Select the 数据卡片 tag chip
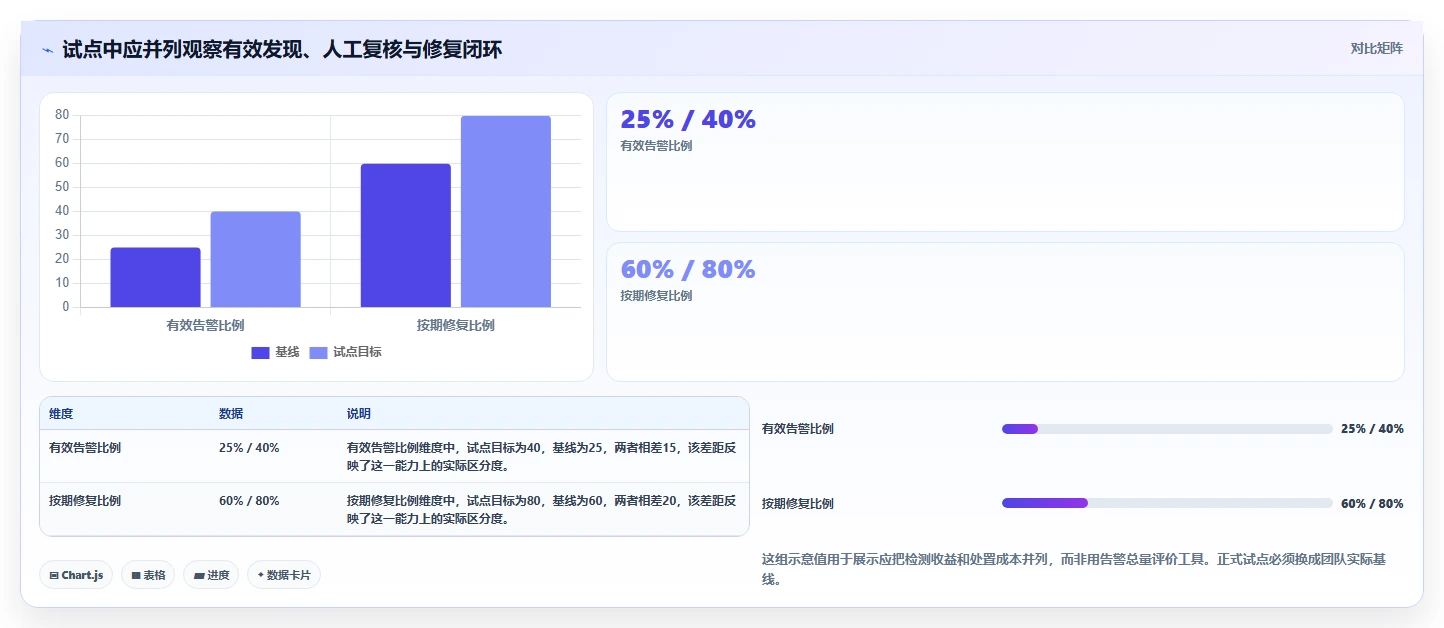 coord(284,575)
